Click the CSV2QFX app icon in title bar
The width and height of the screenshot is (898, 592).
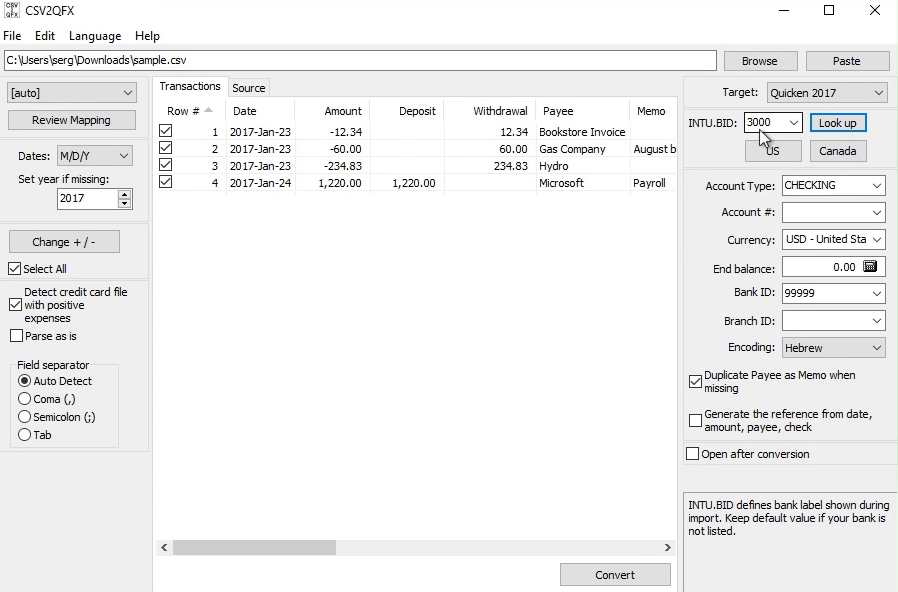[11, 10]
